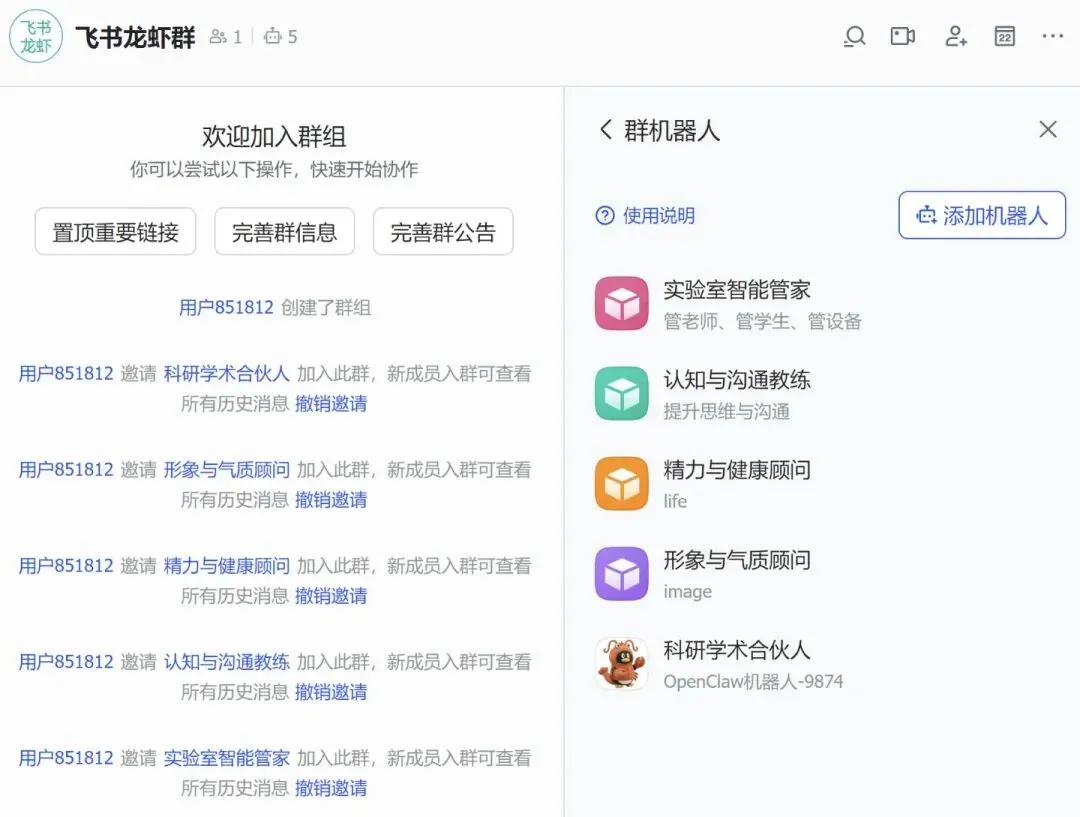Click the 提升思维与沟通 description

point(727,411)
